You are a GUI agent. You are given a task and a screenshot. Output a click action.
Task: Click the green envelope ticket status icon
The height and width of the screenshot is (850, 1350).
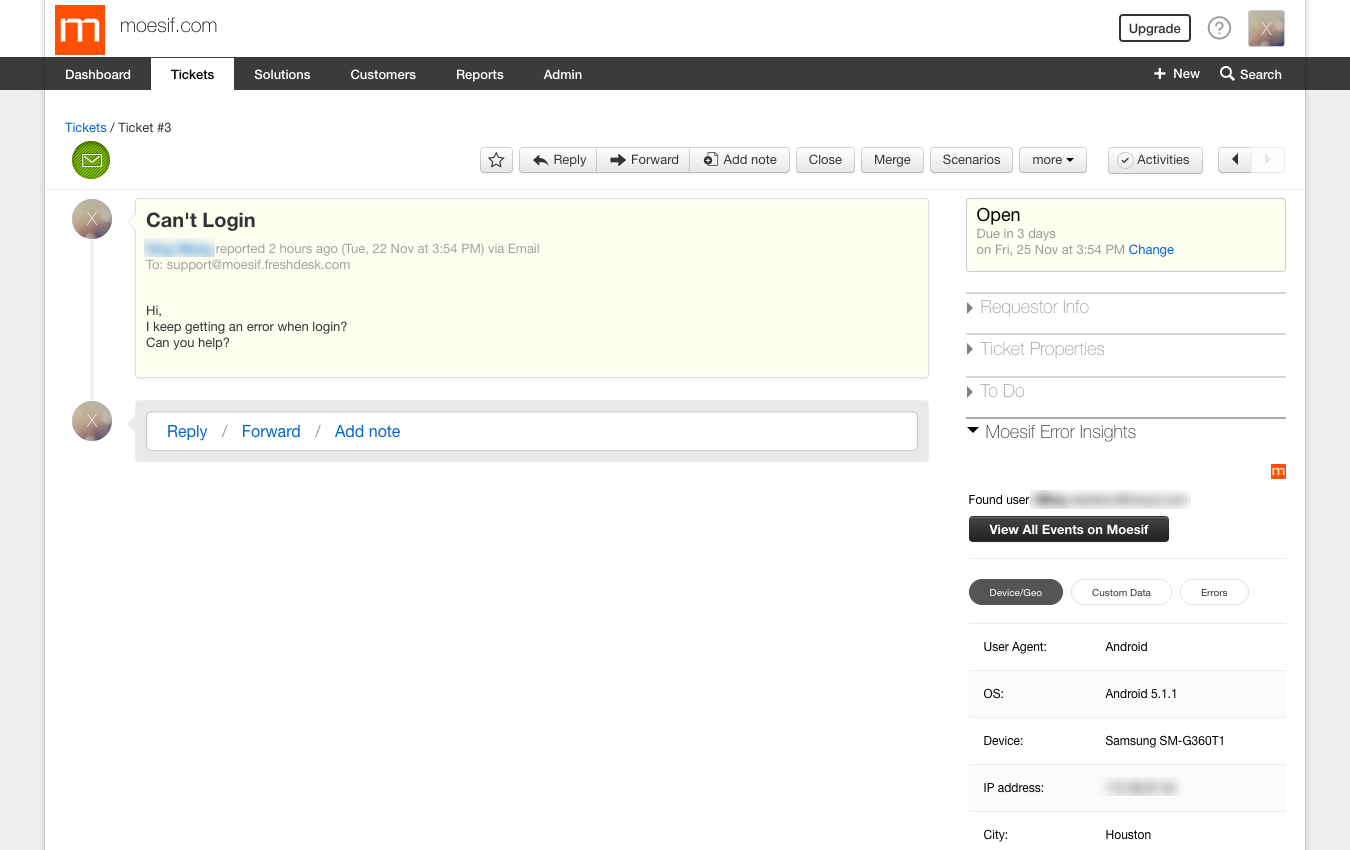tap(90, 159)
